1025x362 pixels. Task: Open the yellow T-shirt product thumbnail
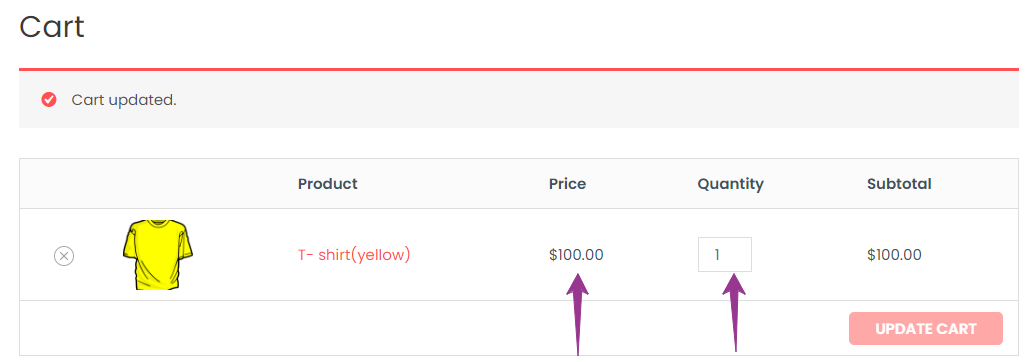pos(158,255)
